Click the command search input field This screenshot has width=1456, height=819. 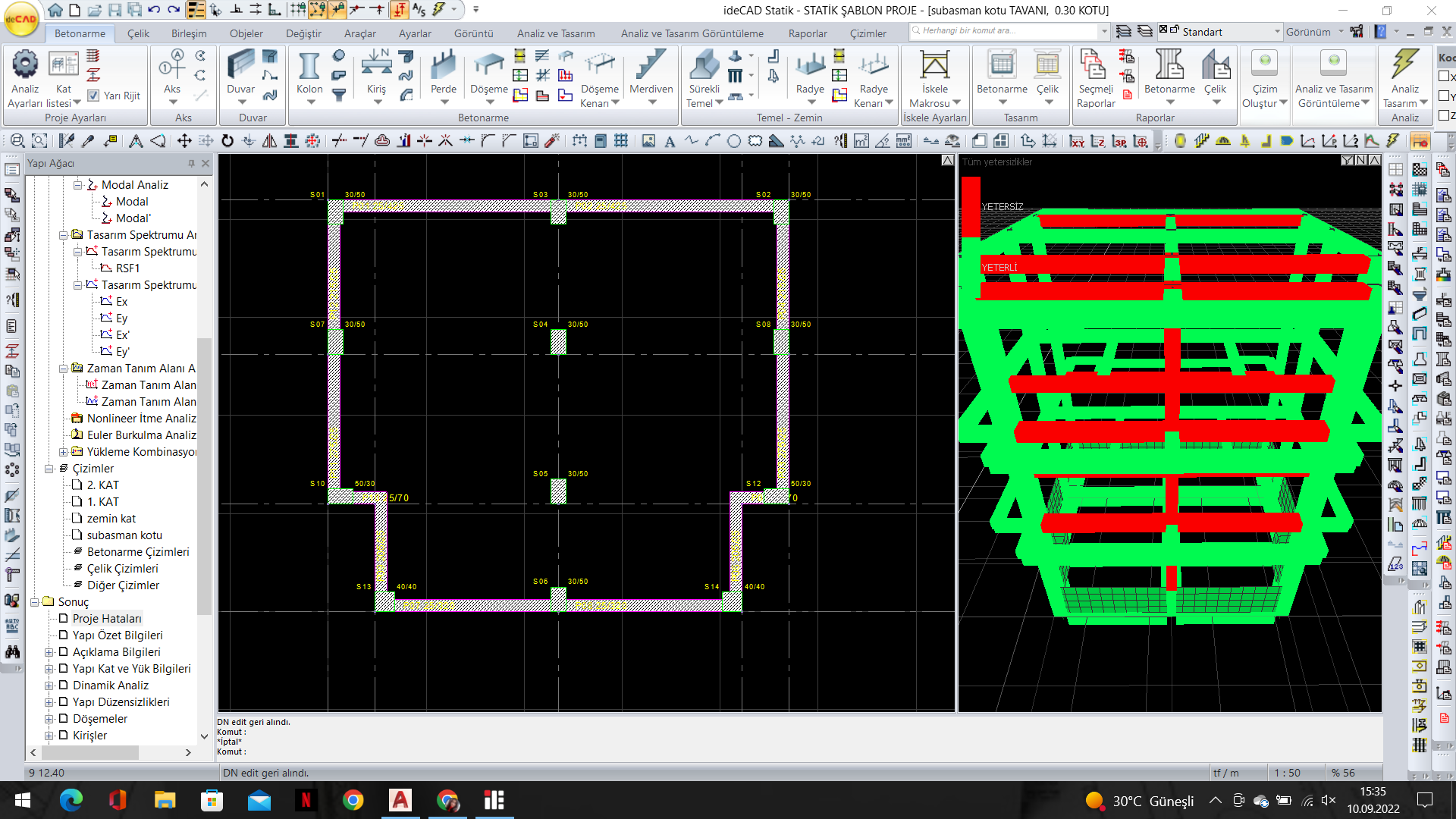[1003, 31]
